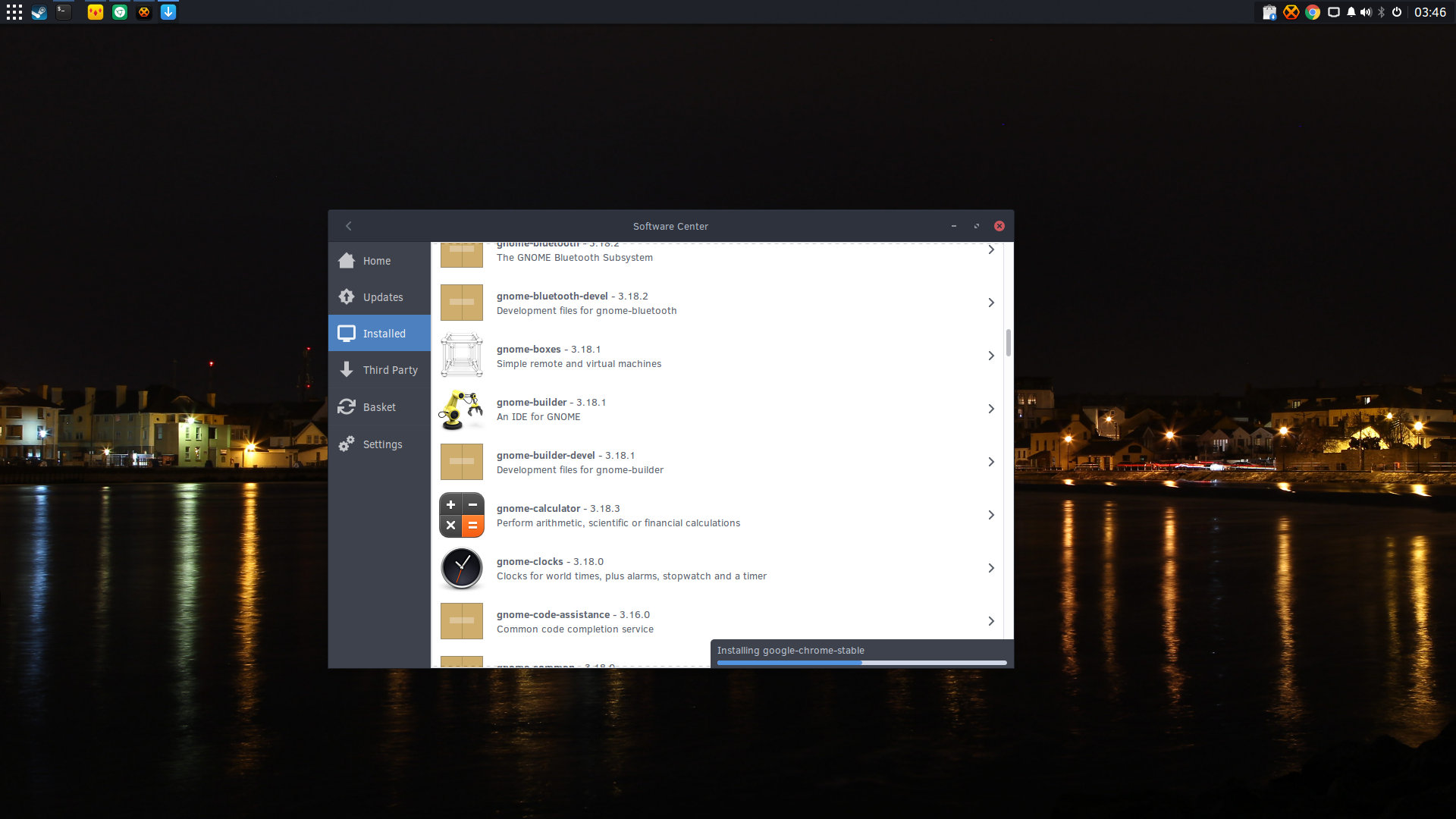Click the Bluetooth tray indicator
Screen dimensions: 1456x819
coord(1382,12)
